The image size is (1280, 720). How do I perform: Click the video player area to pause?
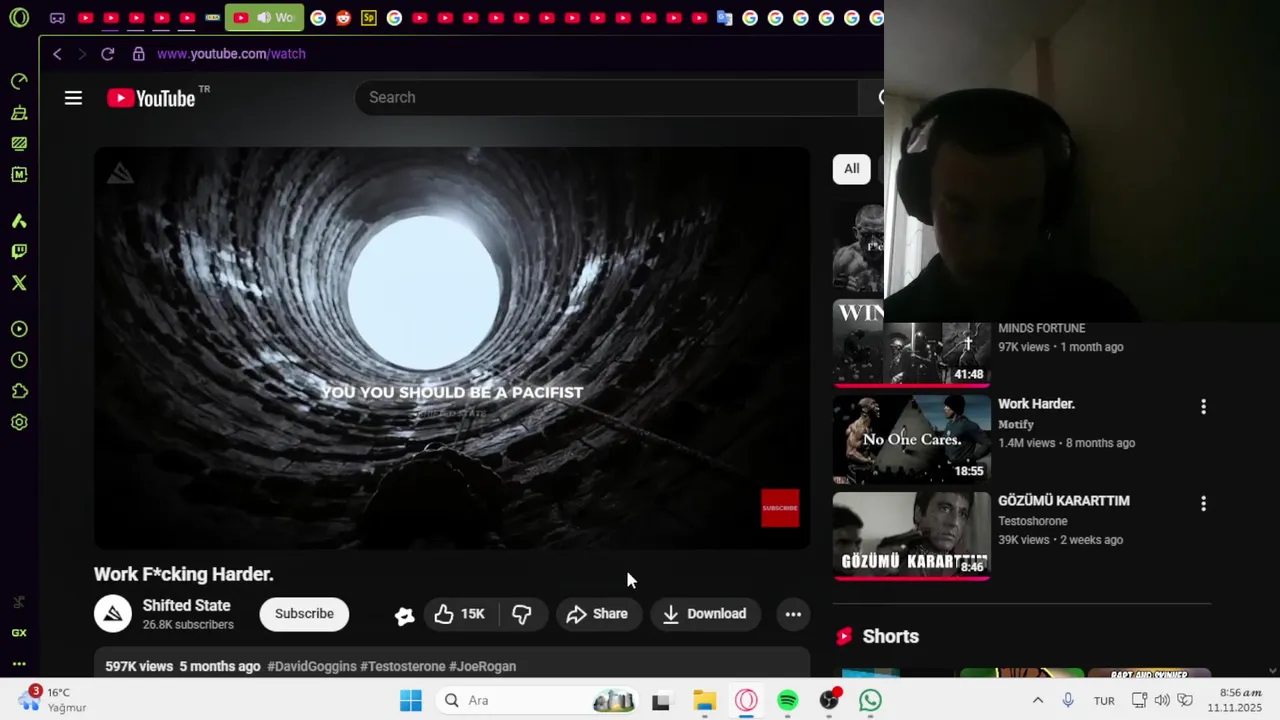pyautogui.click(x=452, y=348)
